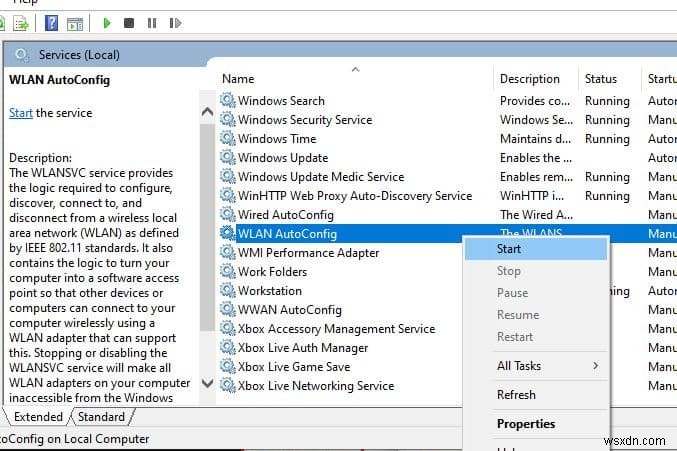The height and width of the screenshot is (451, 677).
Task: Click the gear icon beside Windows Security Service
Action: (228, 119)
